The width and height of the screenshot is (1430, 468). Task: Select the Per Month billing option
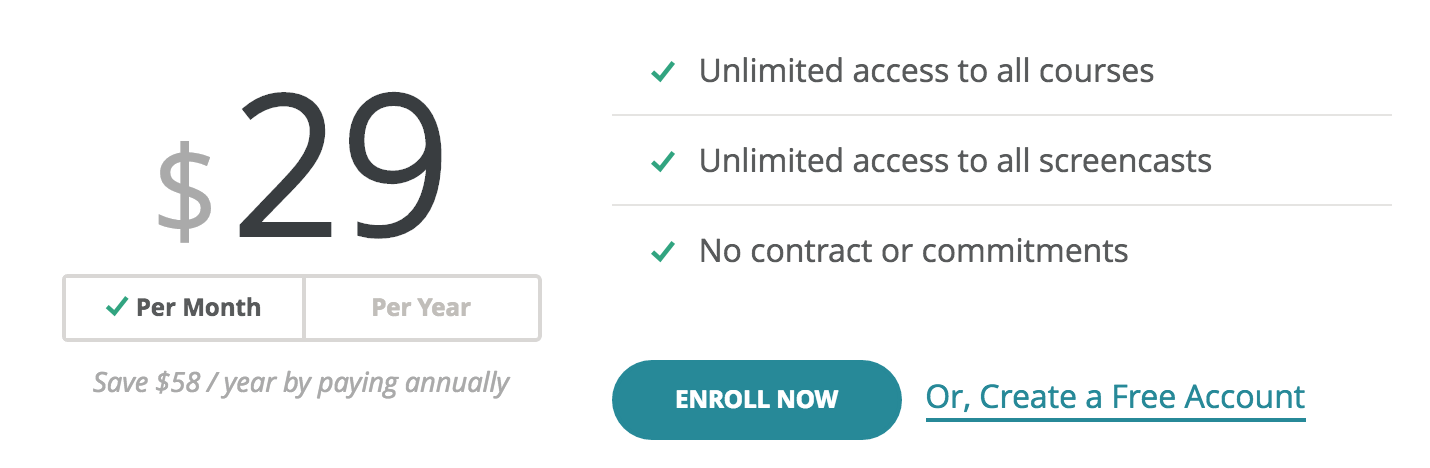pos(183,308)
